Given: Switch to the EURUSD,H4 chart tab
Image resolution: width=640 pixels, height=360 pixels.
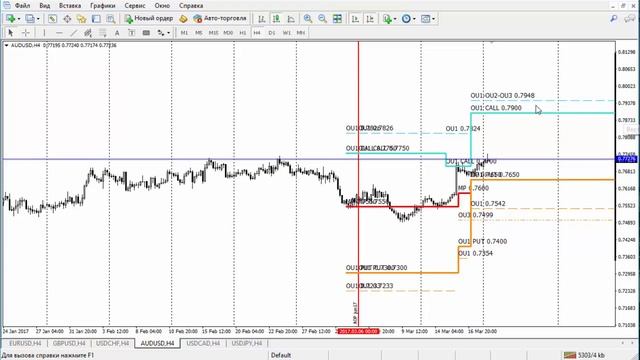Looking at the screenshot, I should click(x=25, y=343).
